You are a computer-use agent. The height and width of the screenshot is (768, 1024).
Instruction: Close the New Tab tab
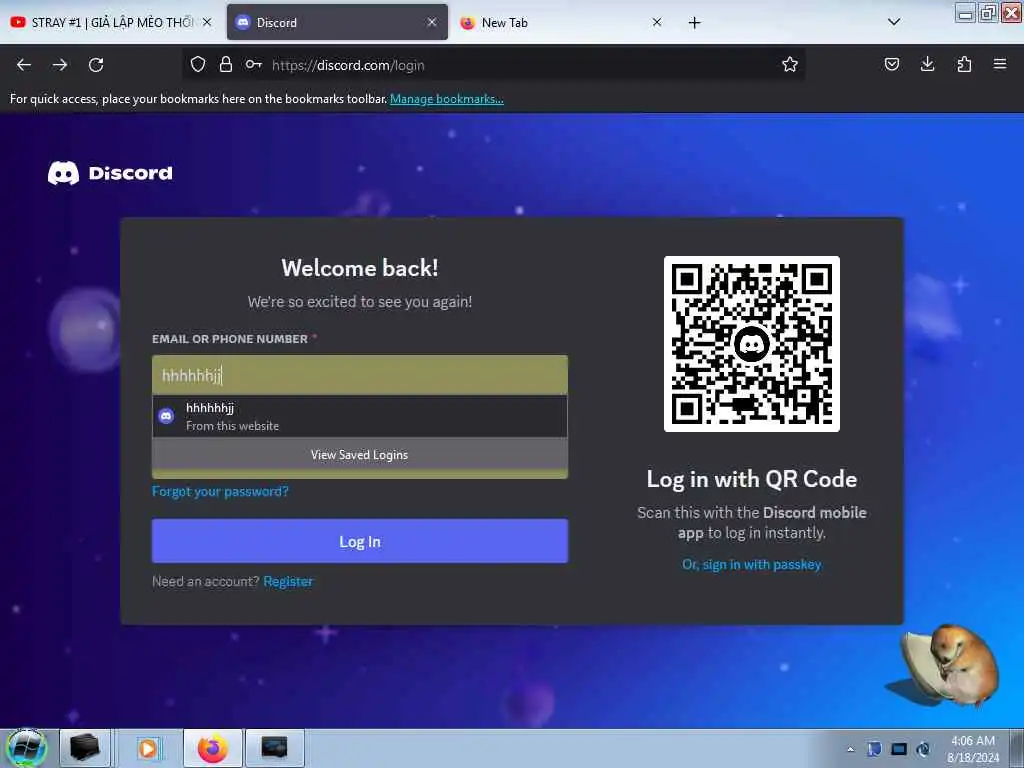click(657, 22)
